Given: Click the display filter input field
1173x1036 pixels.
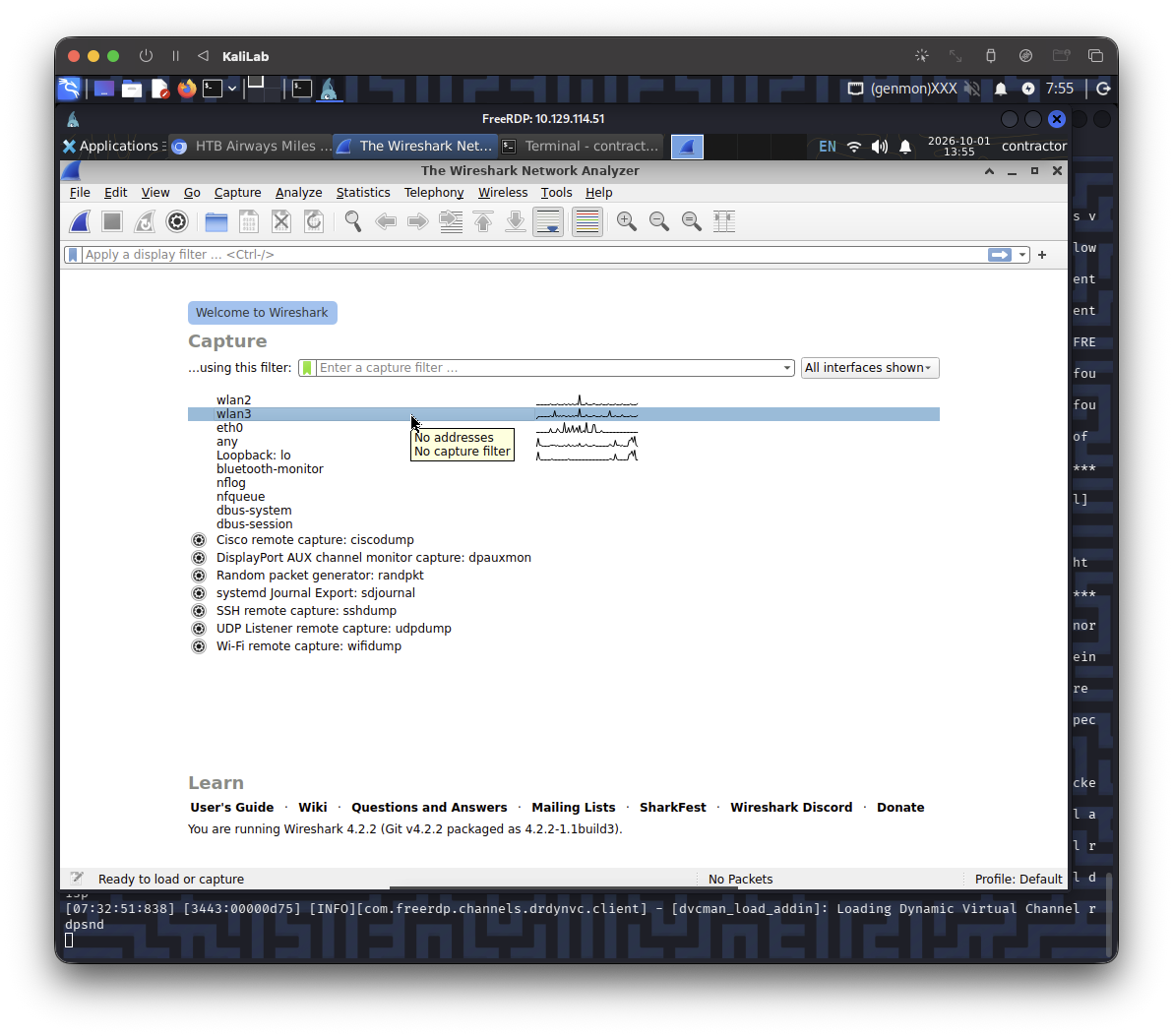Looking at the screenshot, I should point(534,255).
